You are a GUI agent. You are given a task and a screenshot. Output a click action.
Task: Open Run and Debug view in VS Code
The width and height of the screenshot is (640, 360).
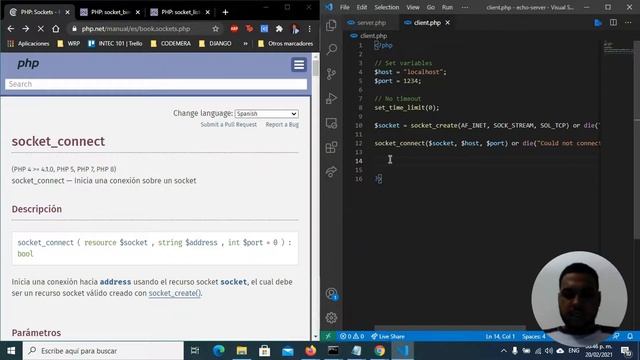tap(331, 98)
